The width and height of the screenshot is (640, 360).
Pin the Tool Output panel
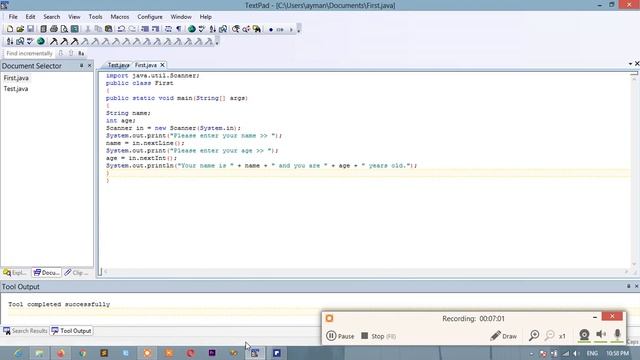(x=629, y=286)
